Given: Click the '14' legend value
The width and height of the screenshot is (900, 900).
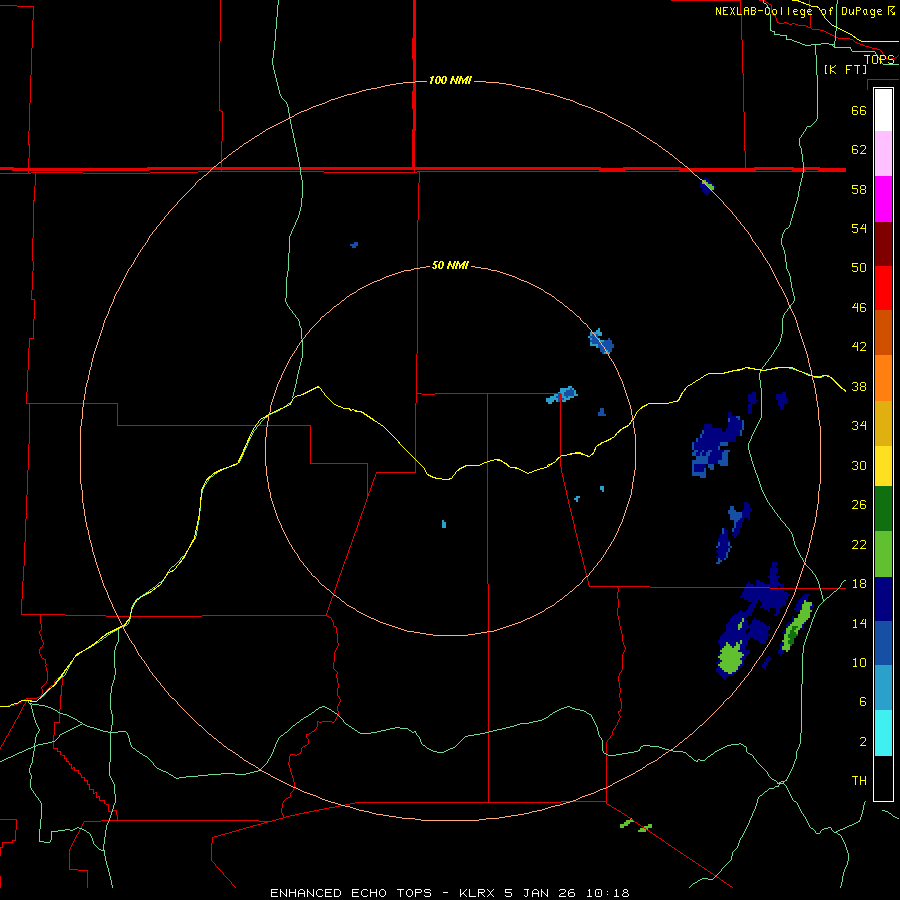Looking at the screenshot, I should click(x=859, y=623).
